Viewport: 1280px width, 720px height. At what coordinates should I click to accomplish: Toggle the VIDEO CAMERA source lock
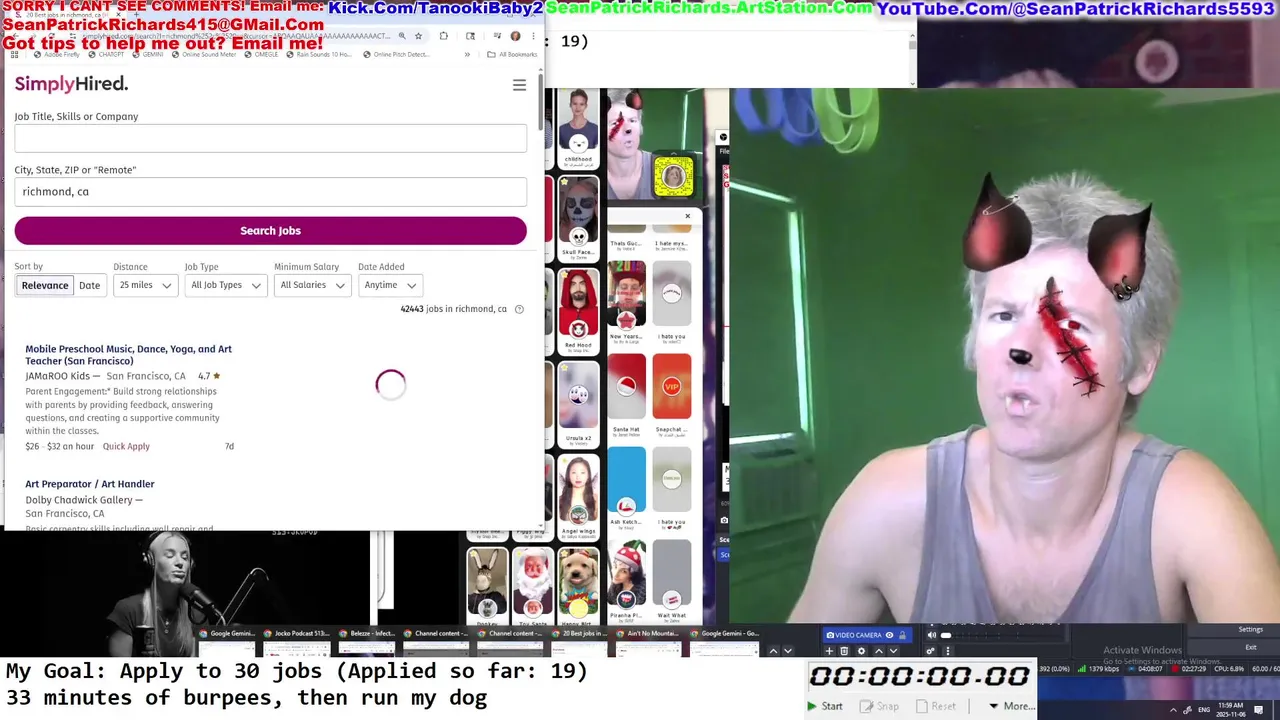(902, 635)
